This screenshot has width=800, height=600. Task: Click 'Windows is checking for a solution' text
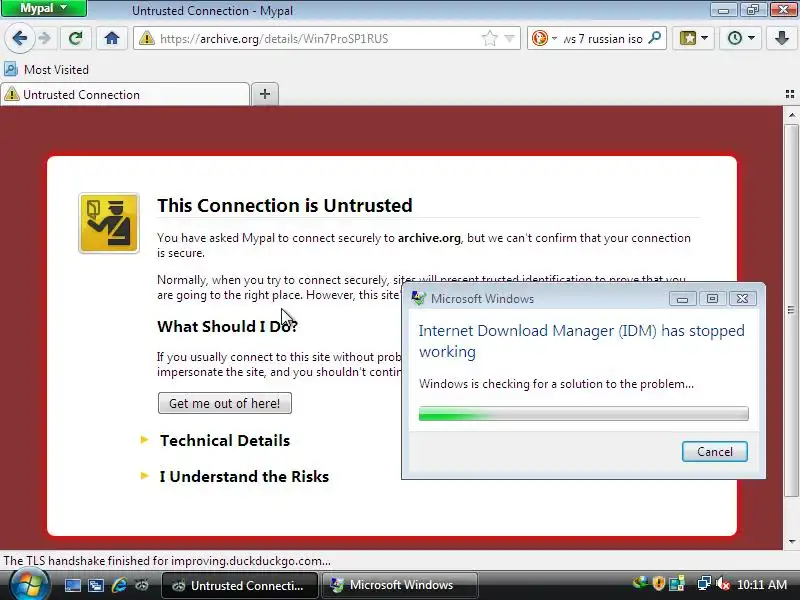[x=556, y=384]
